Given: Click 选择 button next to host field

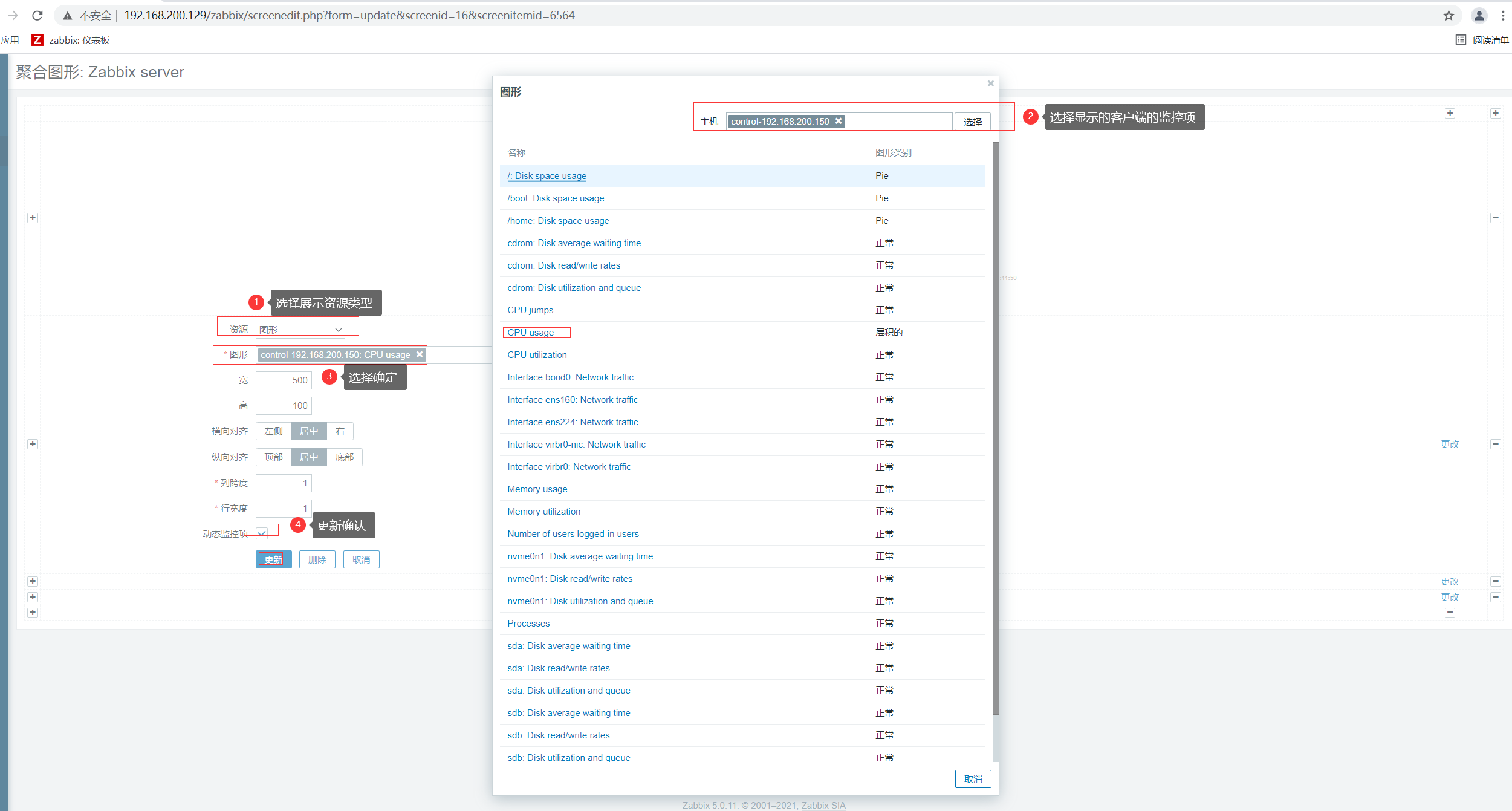Looking at the screenshot, I should click(972, 122).
